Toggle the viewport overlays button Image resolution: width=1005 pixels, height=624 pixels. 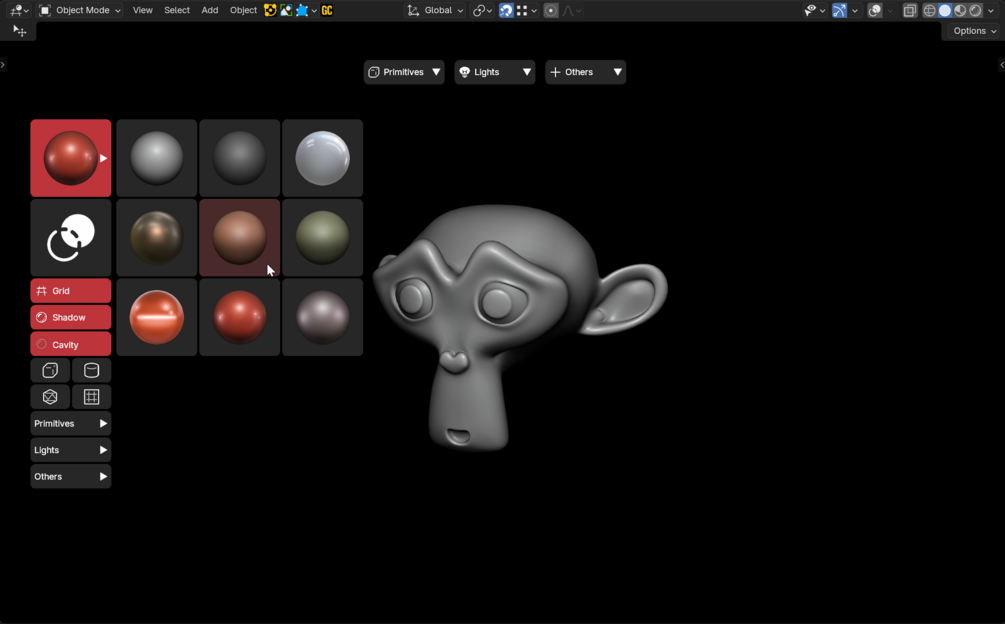point(875,10)
